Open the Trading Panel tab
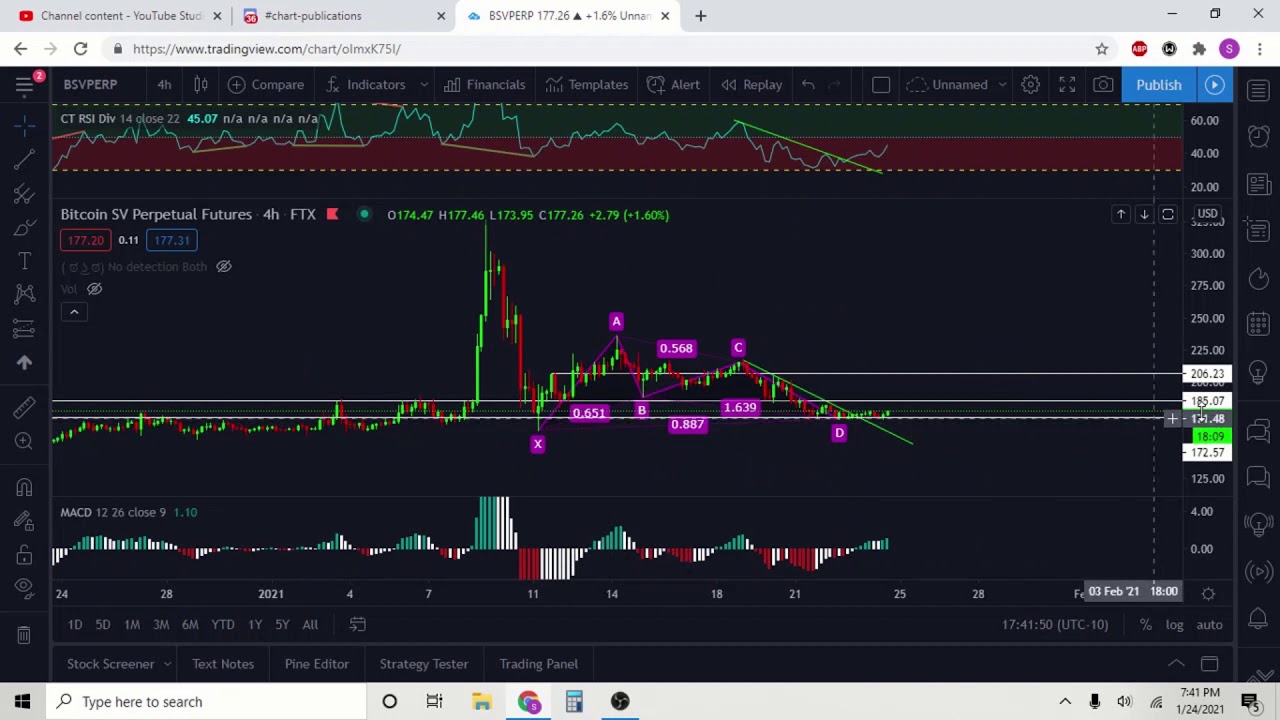The width and height of the screenshot is (1280, 720). tap(538, 664)
